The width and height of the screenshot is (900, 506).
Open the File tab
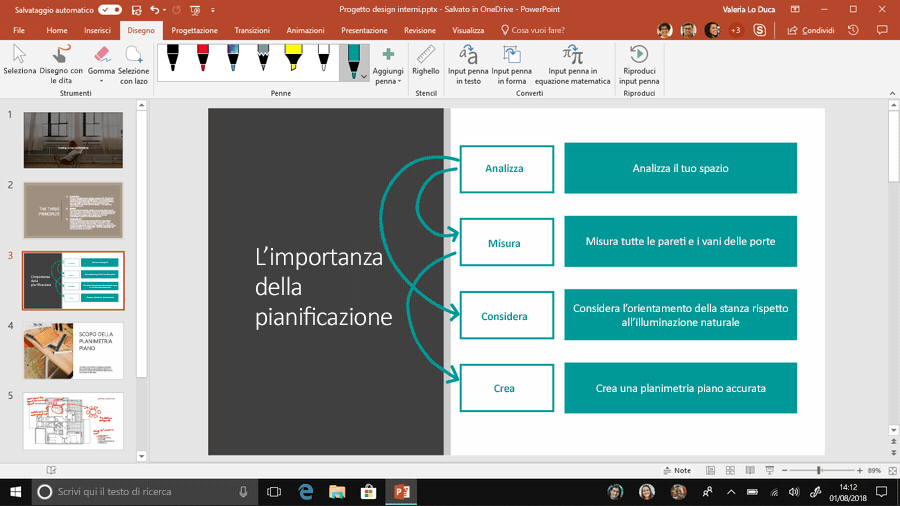[19, 30]
